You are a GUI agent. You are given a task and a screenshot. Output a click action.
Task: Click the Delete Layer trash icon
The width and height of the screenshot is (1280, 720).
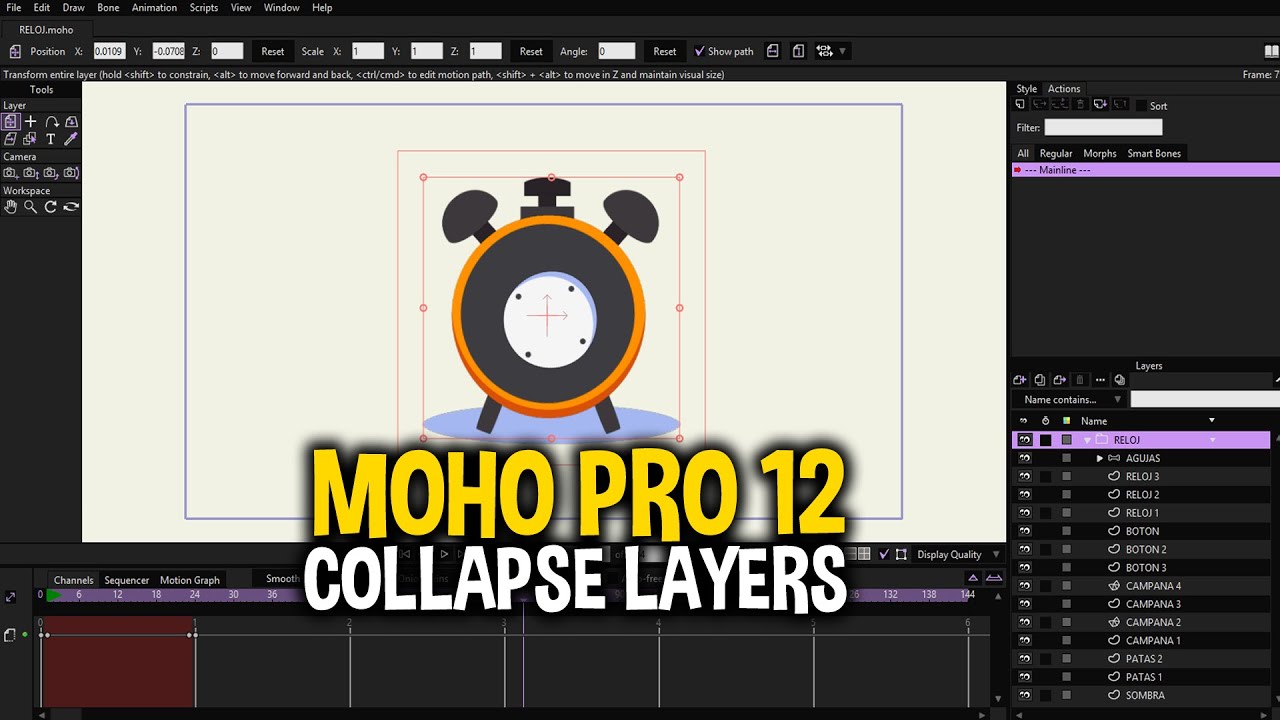pos(1080,380)
